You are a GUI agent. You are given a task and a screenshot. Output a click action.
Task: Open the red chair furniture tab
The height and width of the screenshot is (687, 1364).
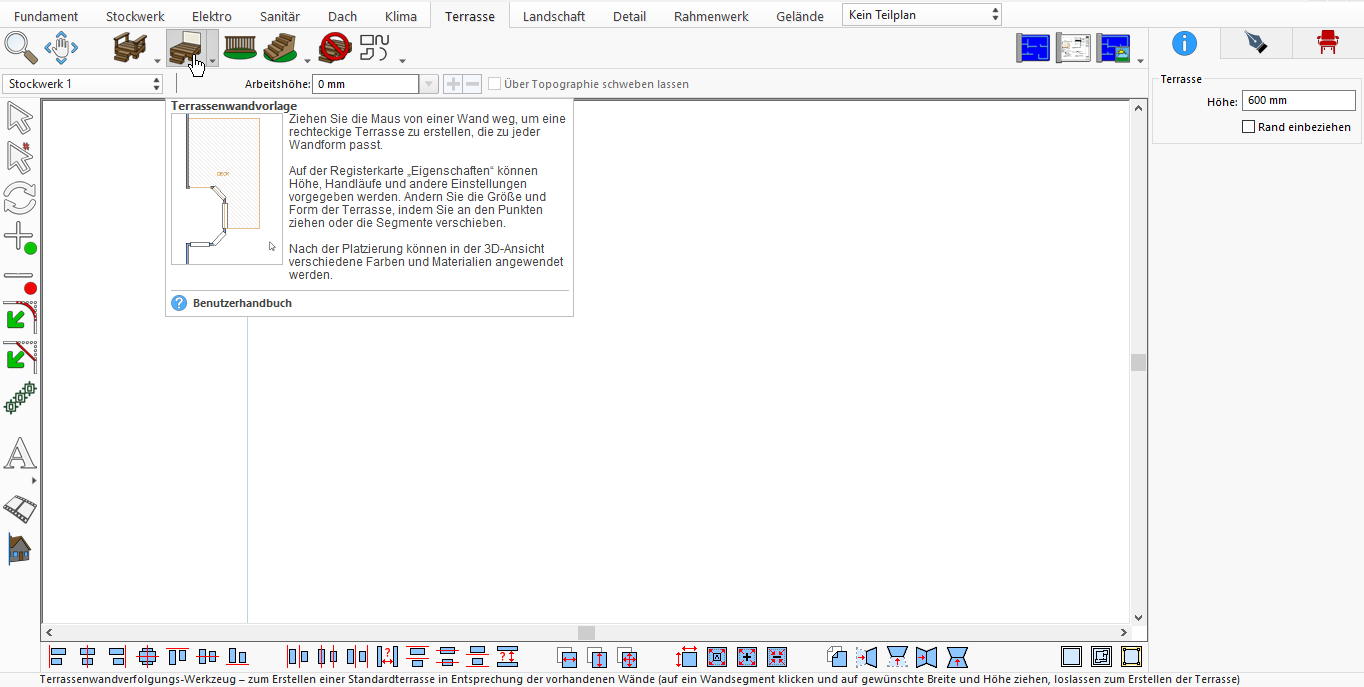pyautogui.click(x=1327, y=43)
